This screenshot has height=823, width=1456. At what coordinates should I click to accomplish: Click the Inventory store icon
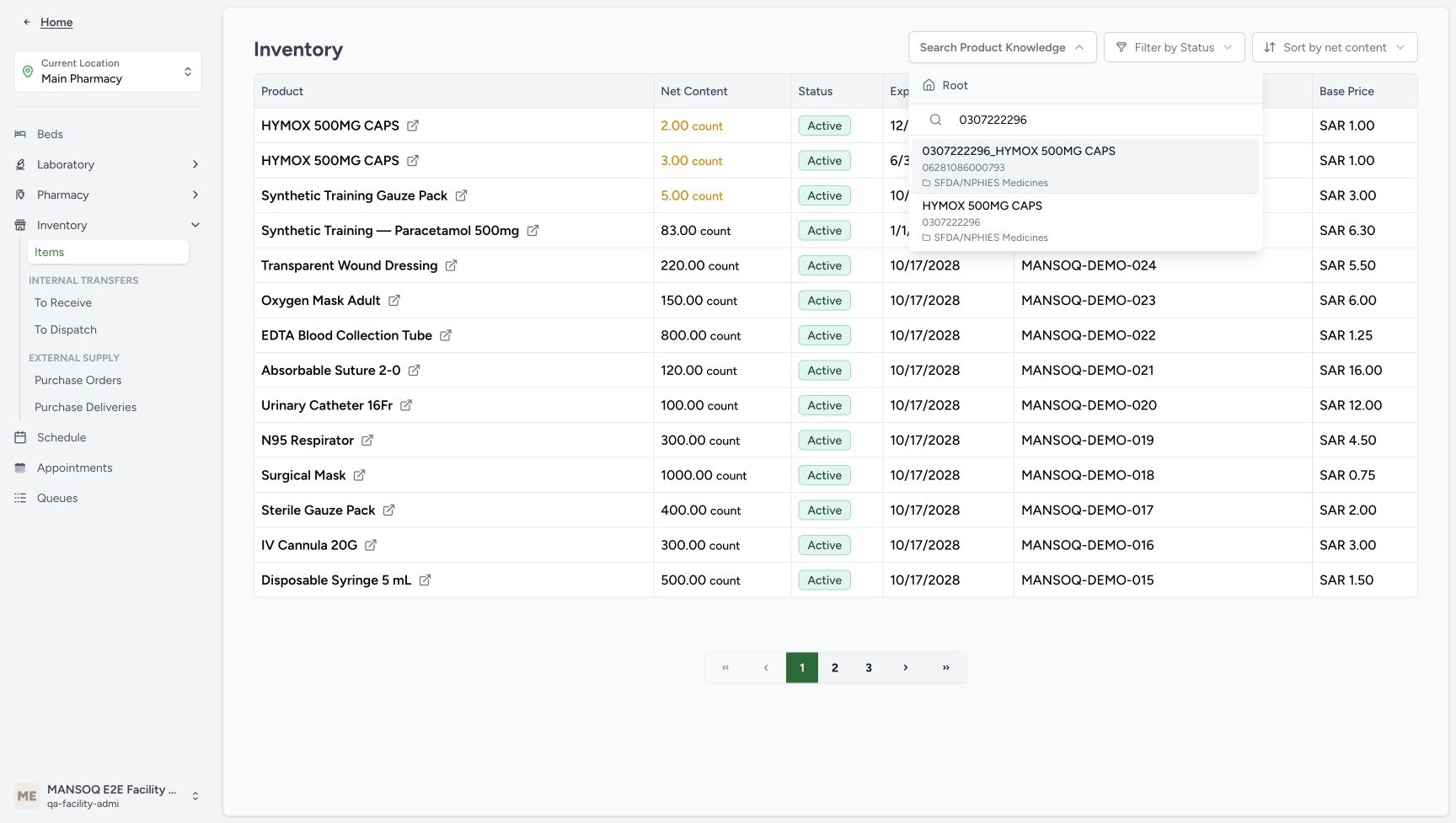click(x=20, y=225)
